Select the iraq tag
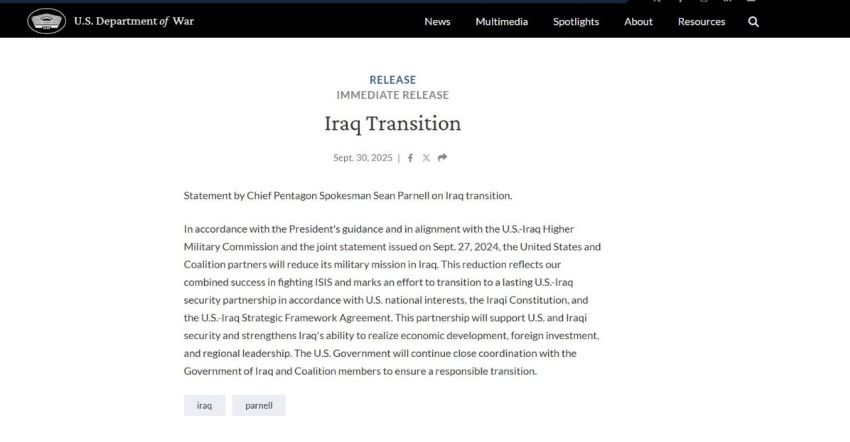Screen dimensions: 850x442 (x=204, y=406)
